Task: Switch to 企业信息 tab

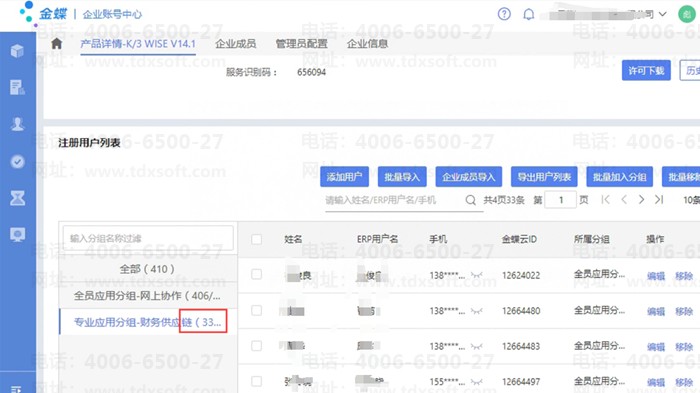Action: coord(367,44)
